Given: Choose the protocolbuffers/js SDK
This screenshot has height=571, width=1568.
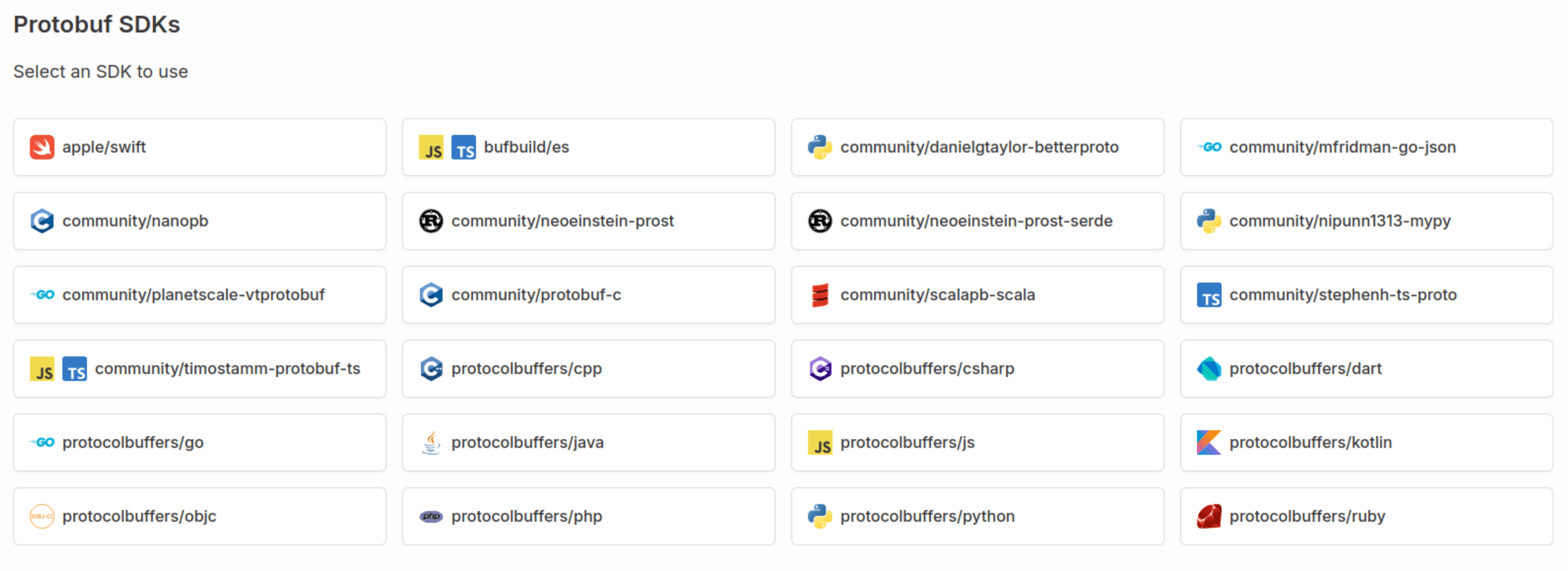Looking at the screenshot, I should click(x=978, y=442).
